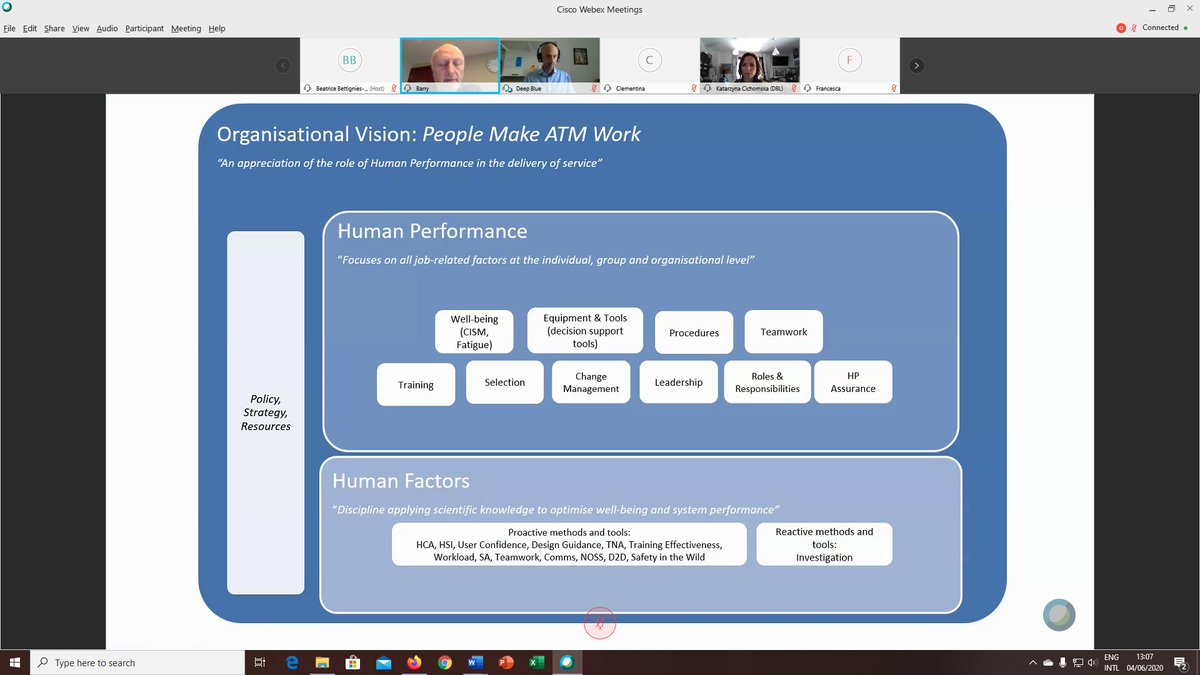Viewport: 1200px width, 675px height.
Task: Open Firefox from taskbar
Action: point(414,662)
